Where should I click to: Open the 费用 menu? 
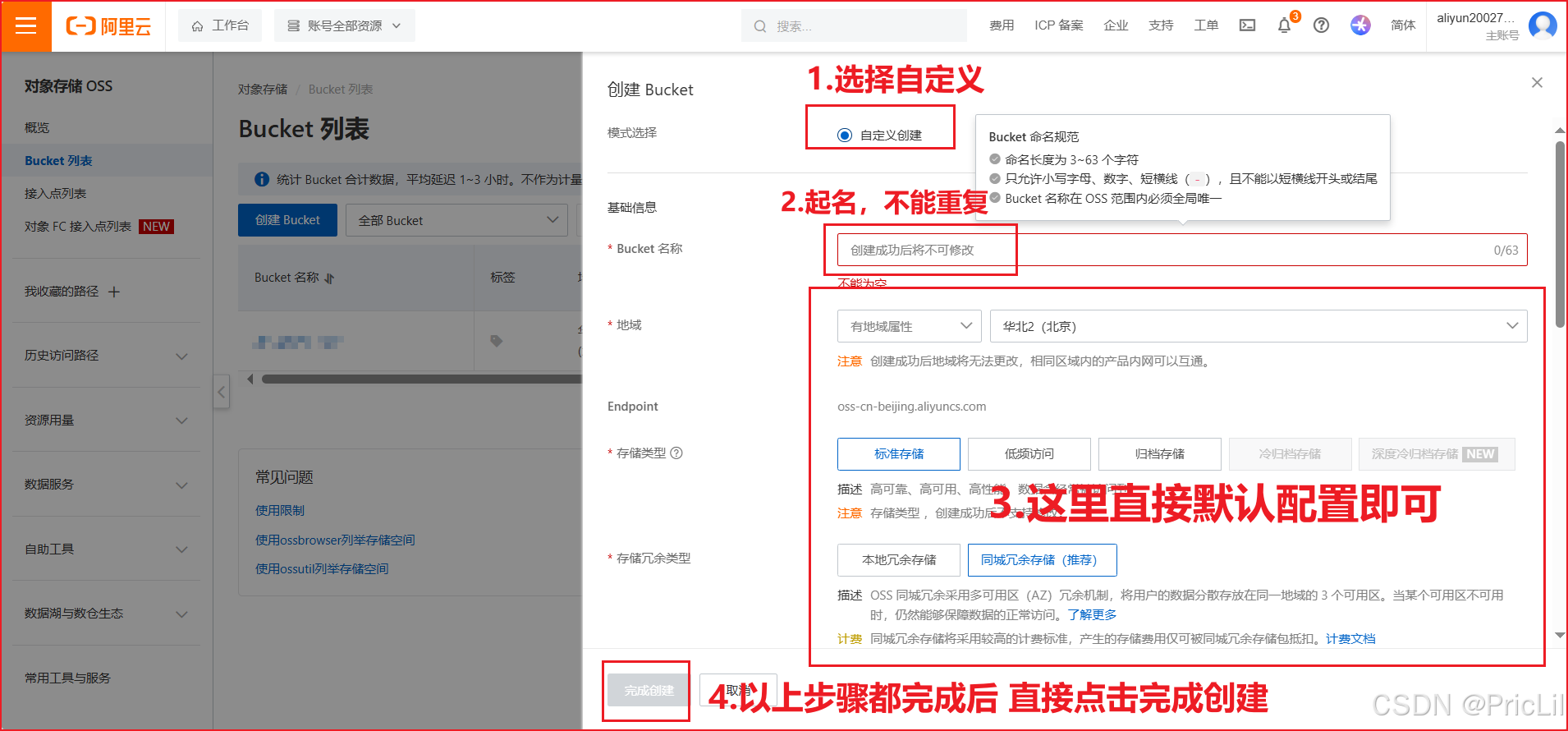pos(1002,25)
